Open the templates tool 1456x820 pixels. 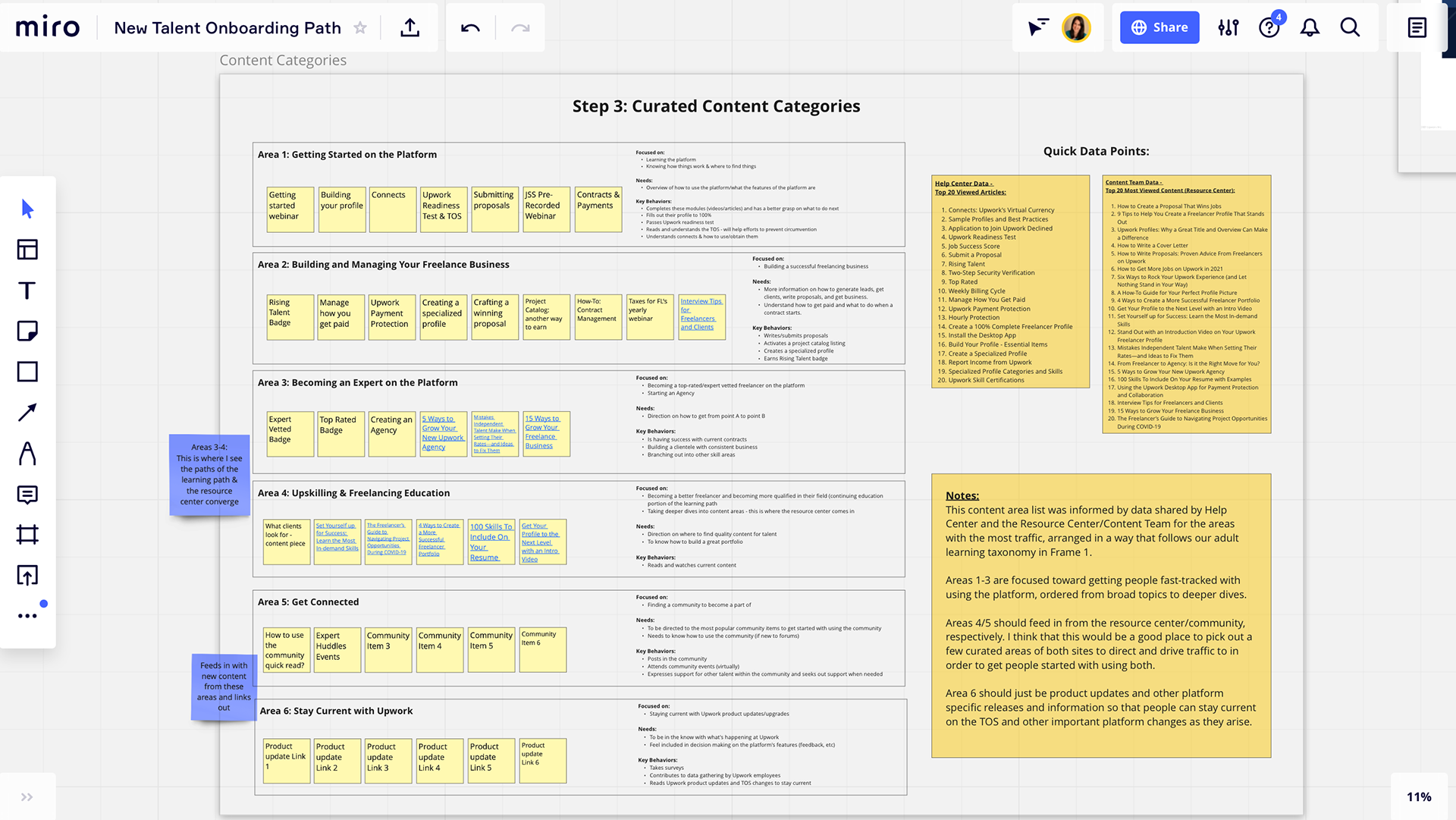coord(27,250)
